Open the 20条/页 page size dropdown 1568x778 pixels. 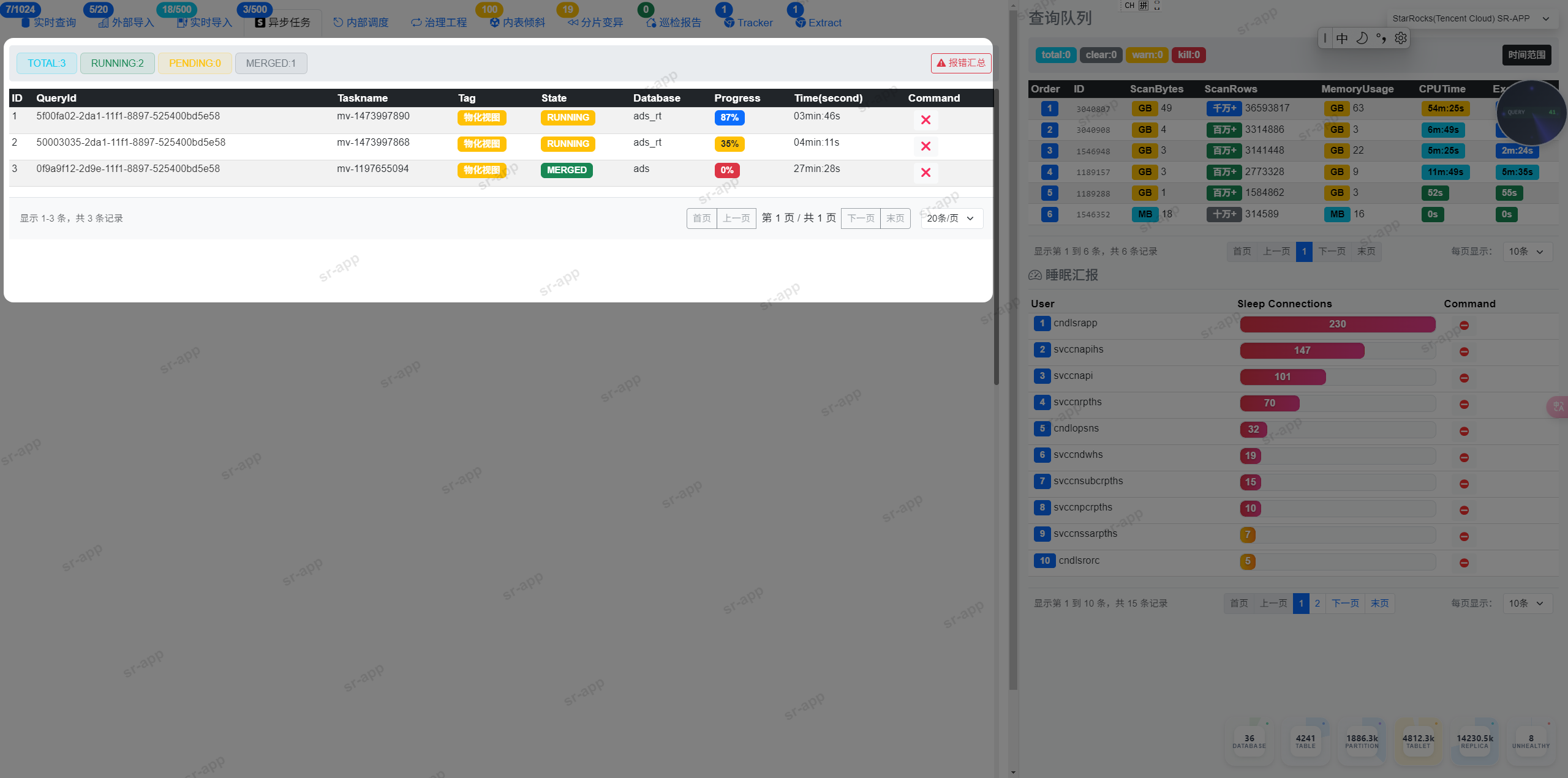(x=951, y=219)
